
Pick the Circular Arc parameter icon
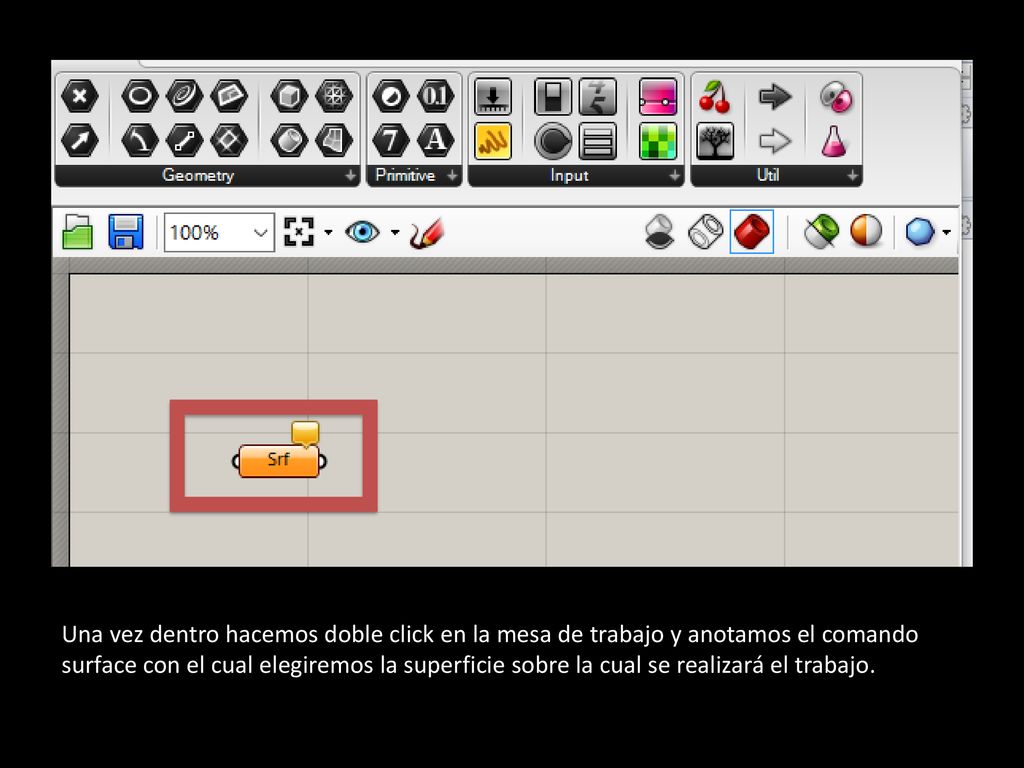point(140,140)
